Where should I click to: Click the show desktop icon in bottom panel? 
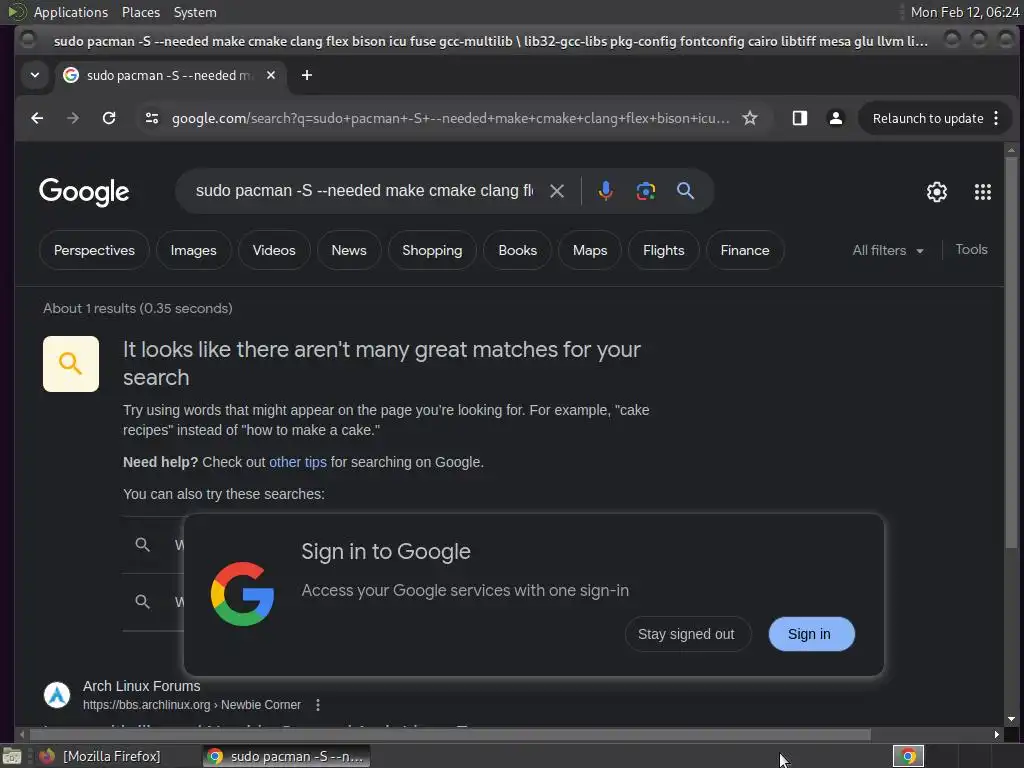pos(12,756)
